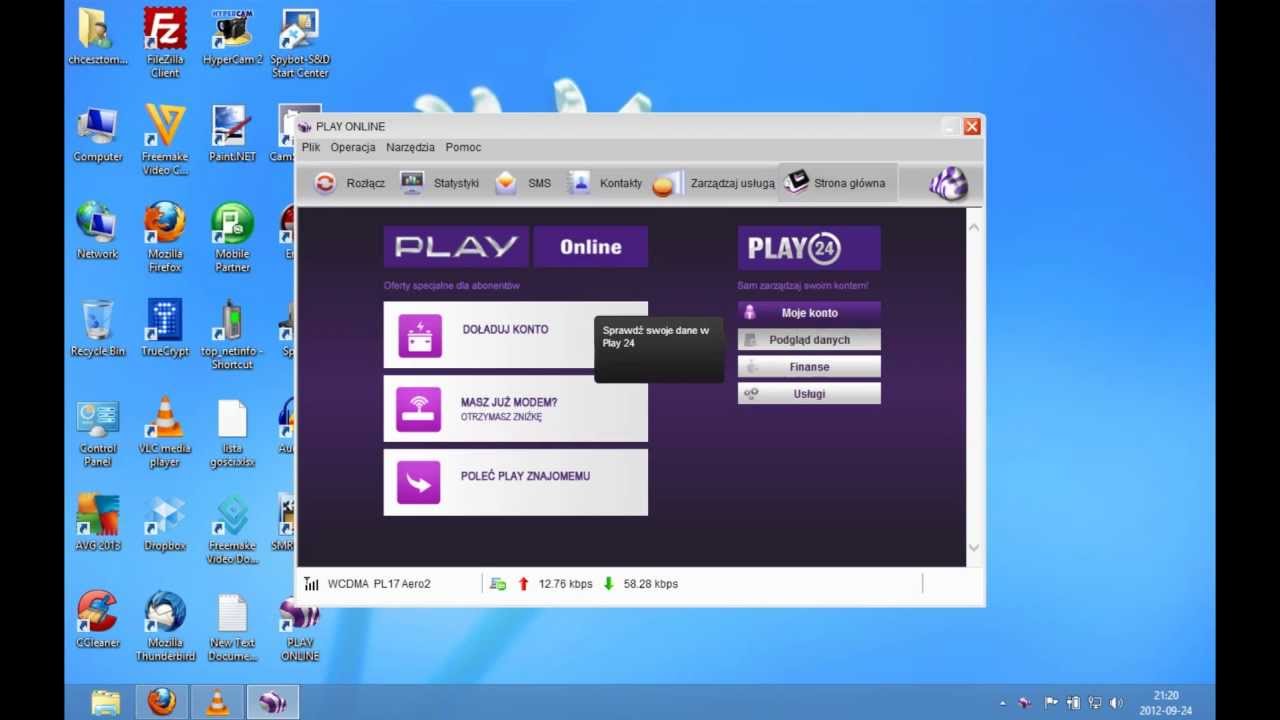The height and width of the screenshot is (720, 1280).
Task: Open Statystyki from the toolbar
Action: point(439,183)
